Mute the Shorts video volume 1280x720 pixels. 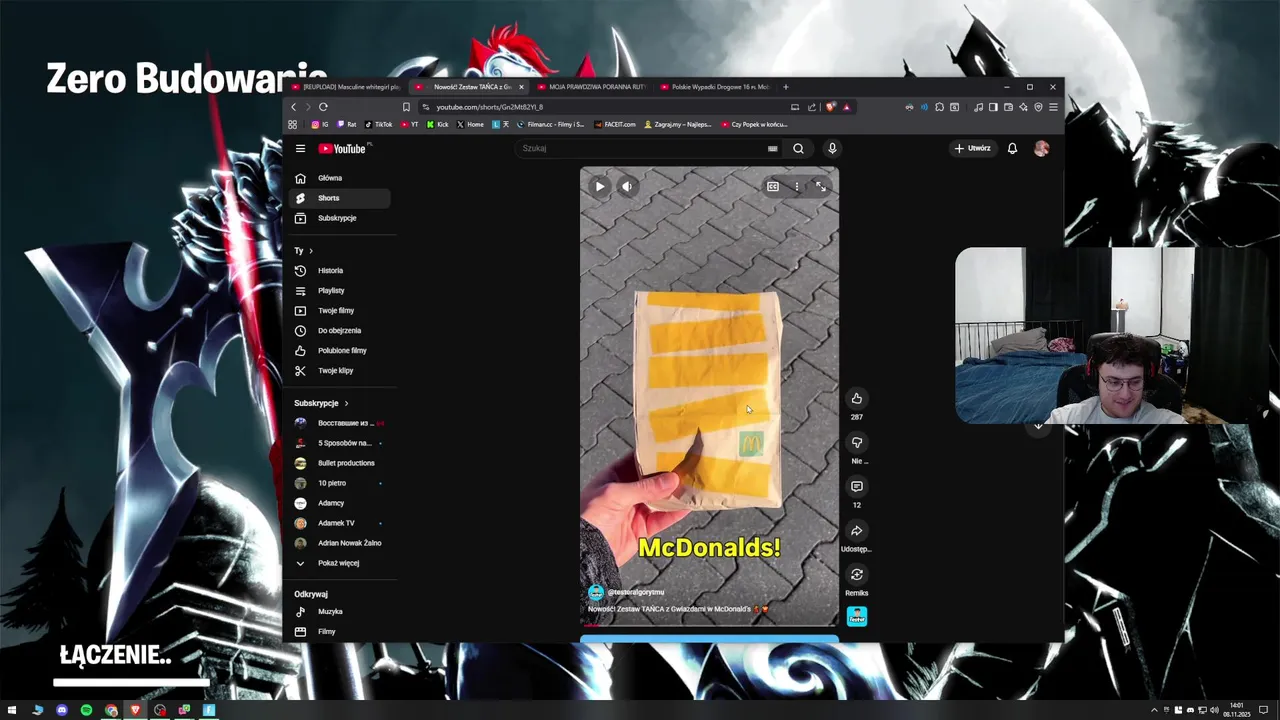[627, 186]
